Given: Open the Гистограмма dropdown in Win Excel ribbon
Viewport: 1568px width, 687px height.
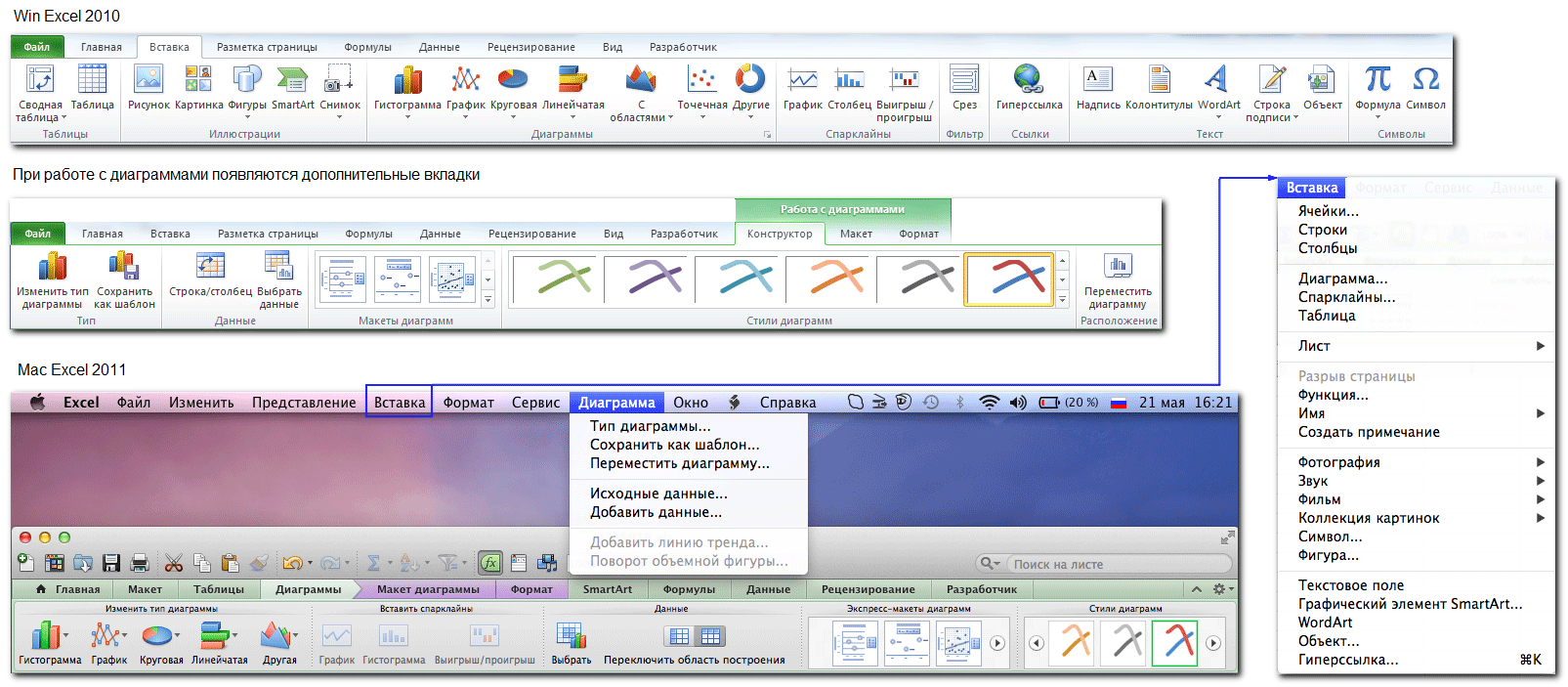Looking at the screenshot, I should (x=407, y=117).
